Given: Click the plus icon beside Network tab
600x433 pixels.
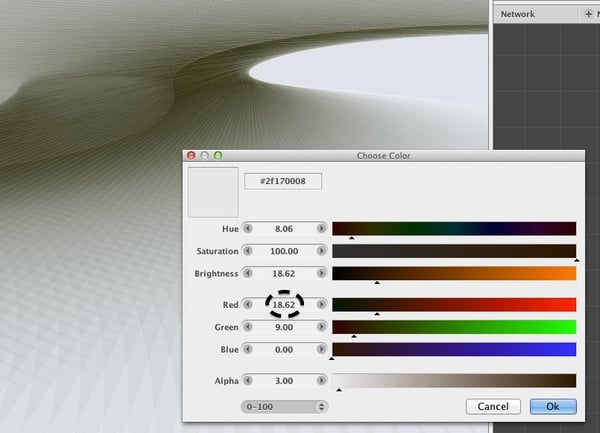Looking at the screenshot, I should click(x=589, y=14).
